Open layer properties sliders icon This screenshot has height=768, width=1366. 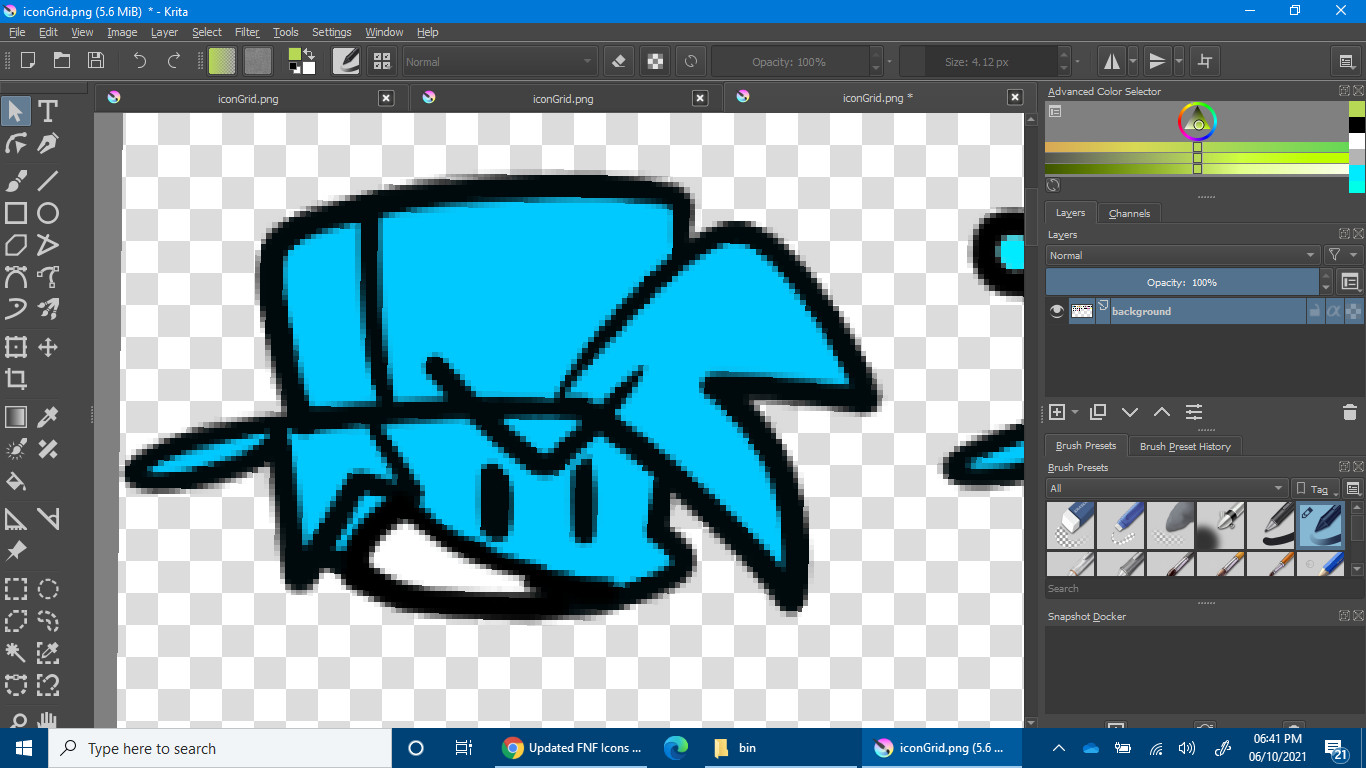click(x=1194, y=412)
